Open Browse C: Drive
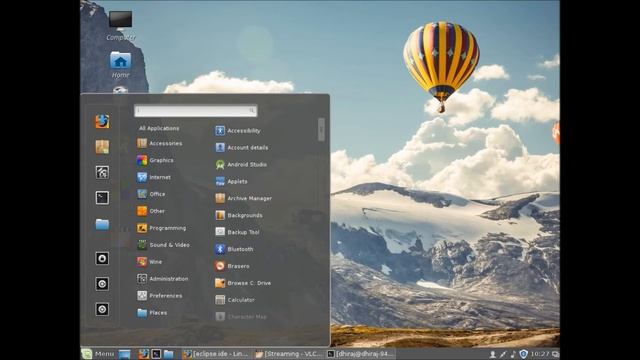Image resolution: width=640 pixels, height=360 pixels. pyautogui.click(x=243, y=283)
